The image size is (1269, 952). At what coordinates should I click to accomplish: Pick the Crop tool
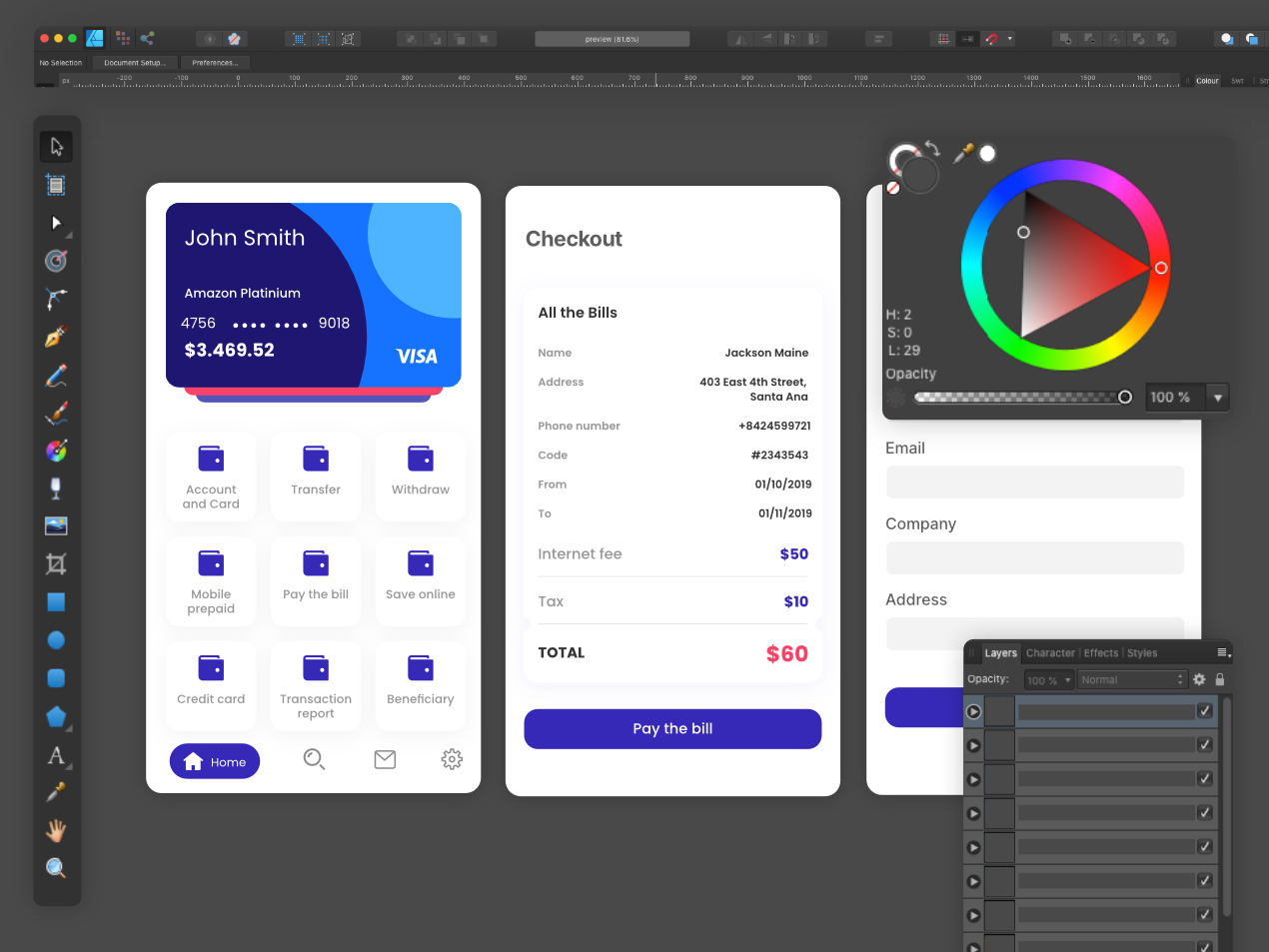pyautogui.click(x=56, y=564)
